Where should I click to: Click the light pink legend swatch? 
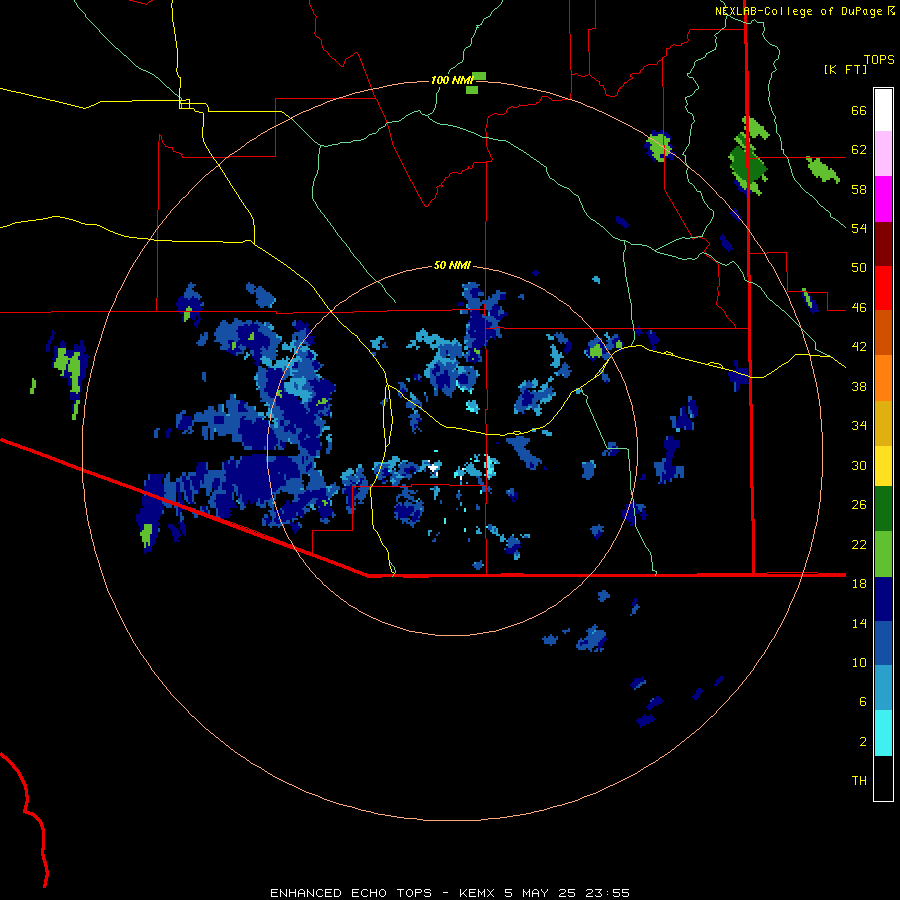pyautogui.click(x=883, y=153)
